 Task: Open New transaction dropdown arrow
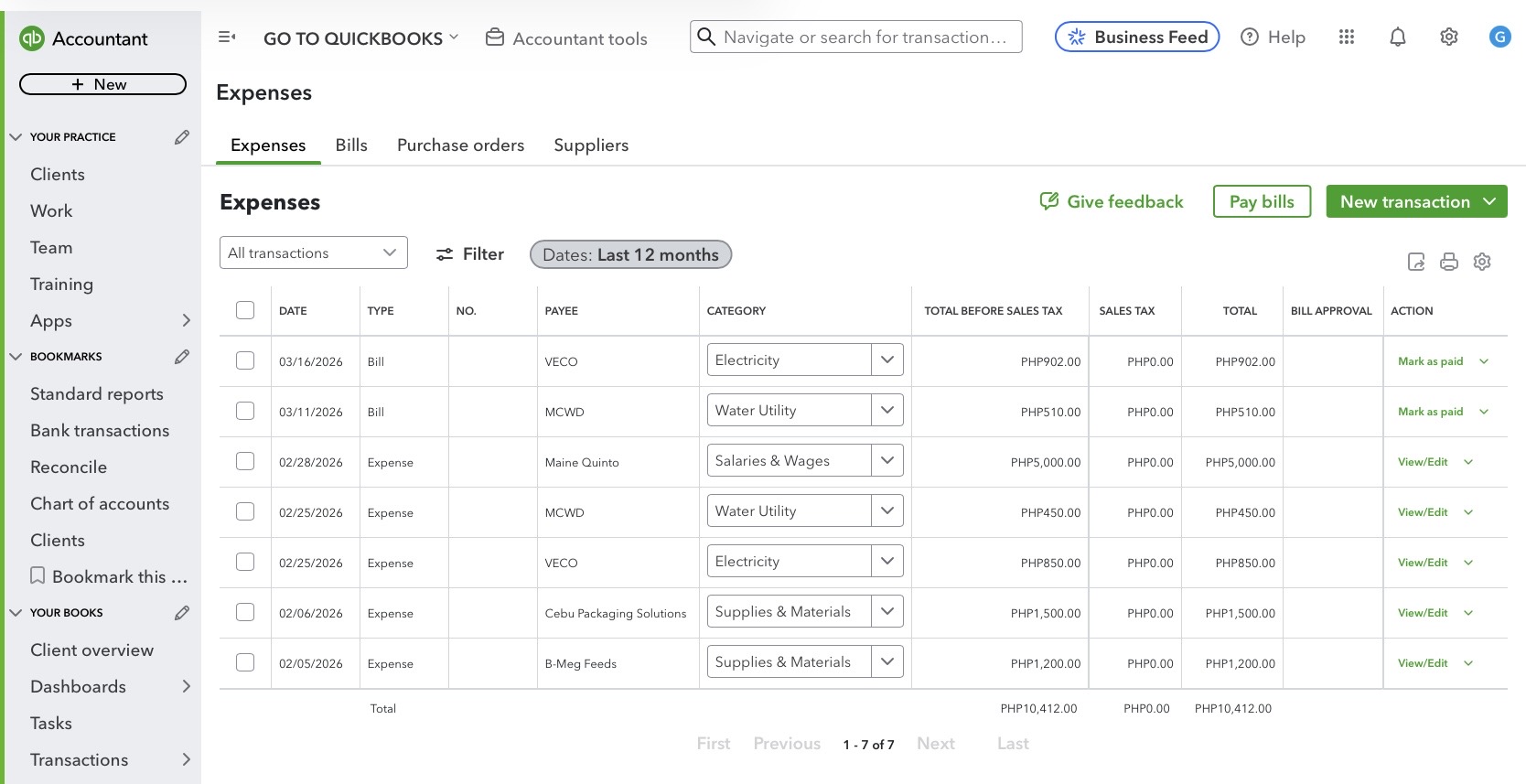pyautogui.click(x=1489, y=202)
